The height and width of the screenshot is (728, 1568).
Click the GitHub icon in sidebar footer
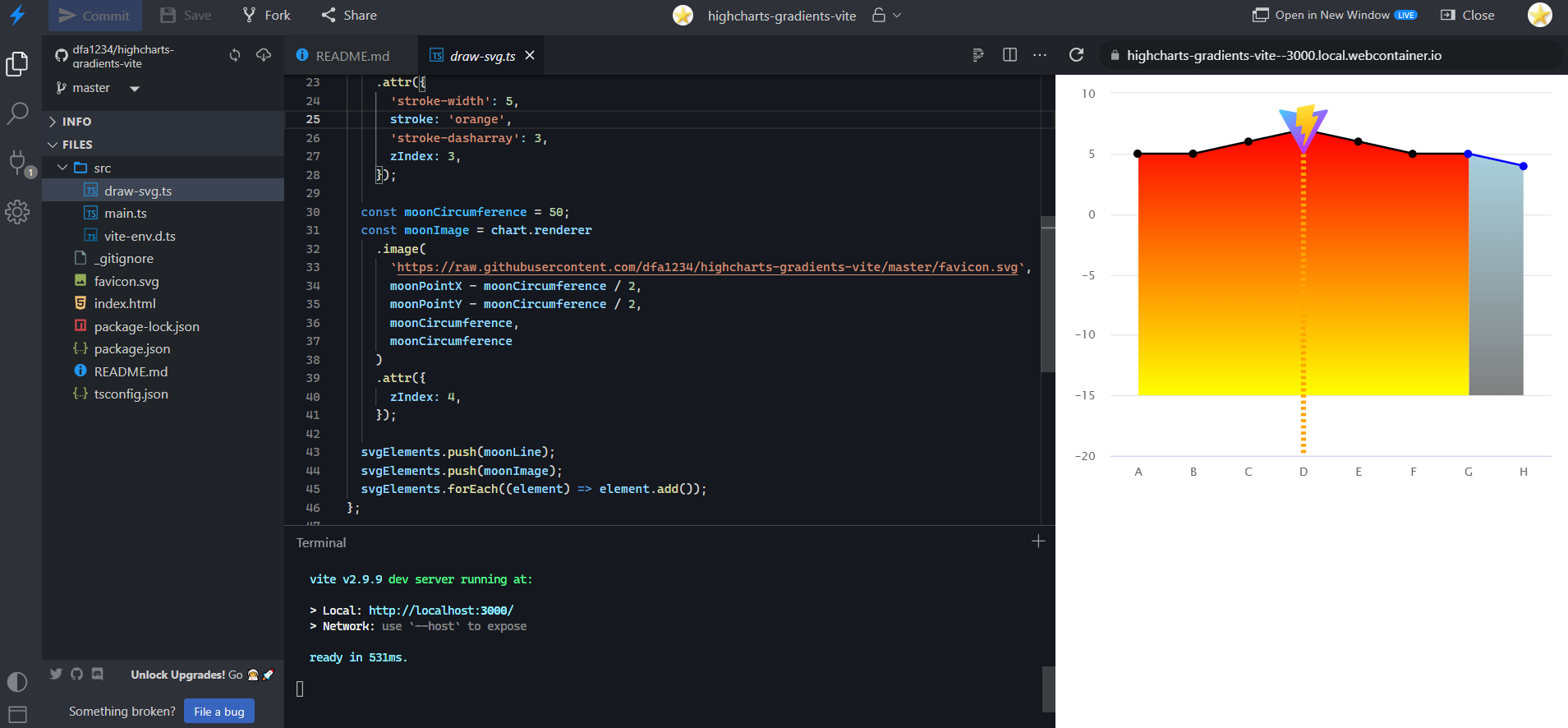76,674
